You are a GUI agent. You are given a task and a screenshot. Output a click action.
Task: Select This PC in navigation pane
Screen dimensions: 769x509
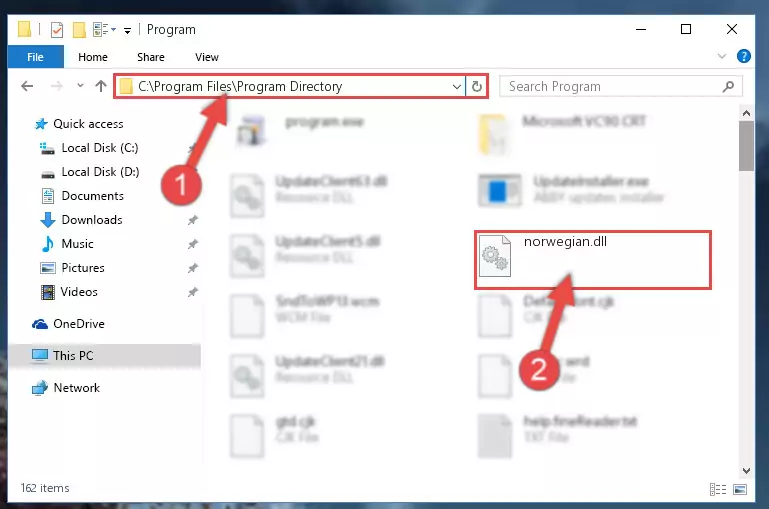coord(73,356)
